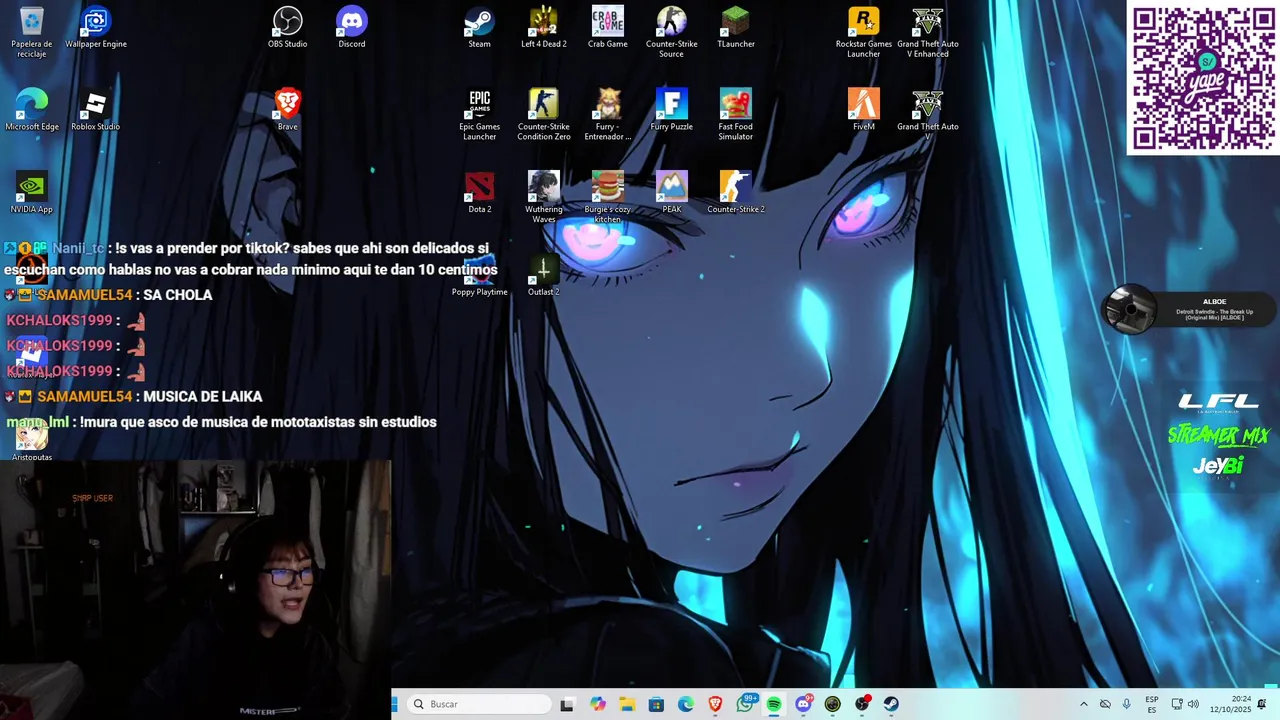Switch to Steam in the taskbar
This screenshot has width=1280, height=720.
click(x=890, y=704)
